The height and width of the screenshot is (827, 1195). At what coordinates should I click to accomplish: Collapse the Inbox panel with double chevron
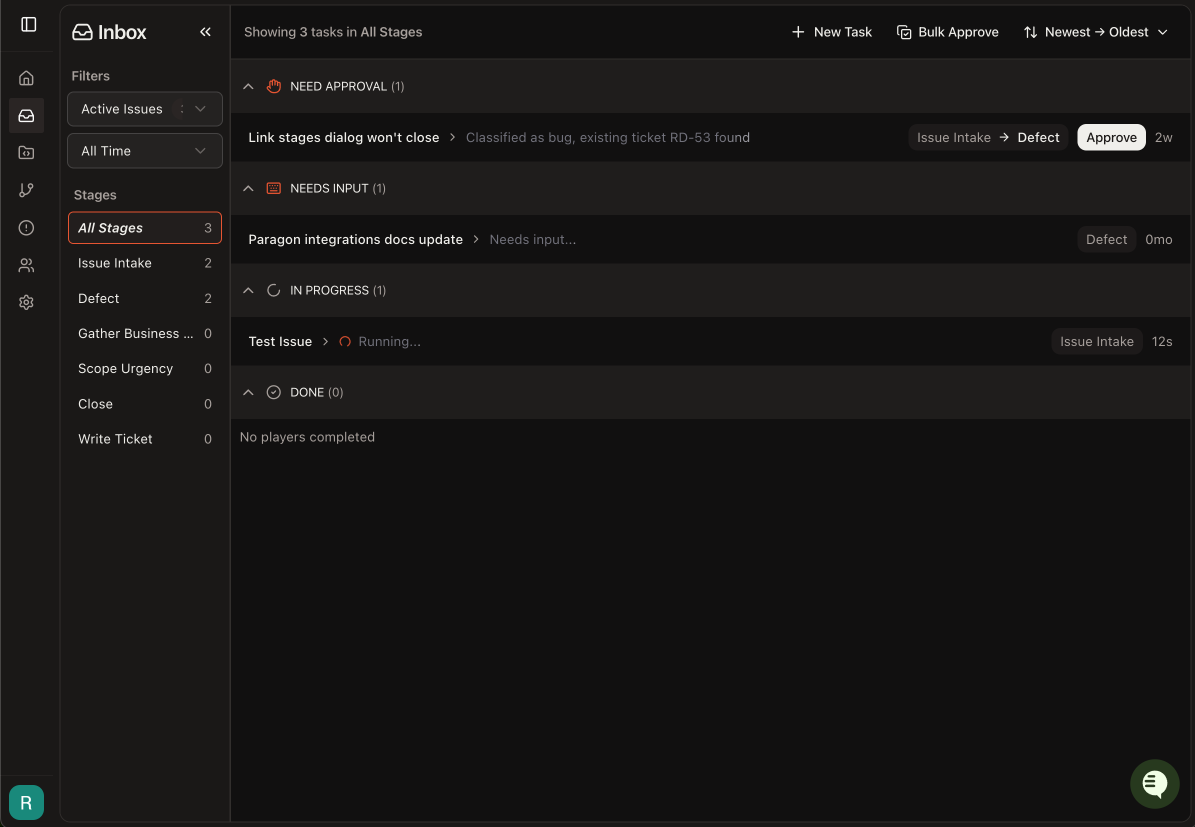point(205,31)
